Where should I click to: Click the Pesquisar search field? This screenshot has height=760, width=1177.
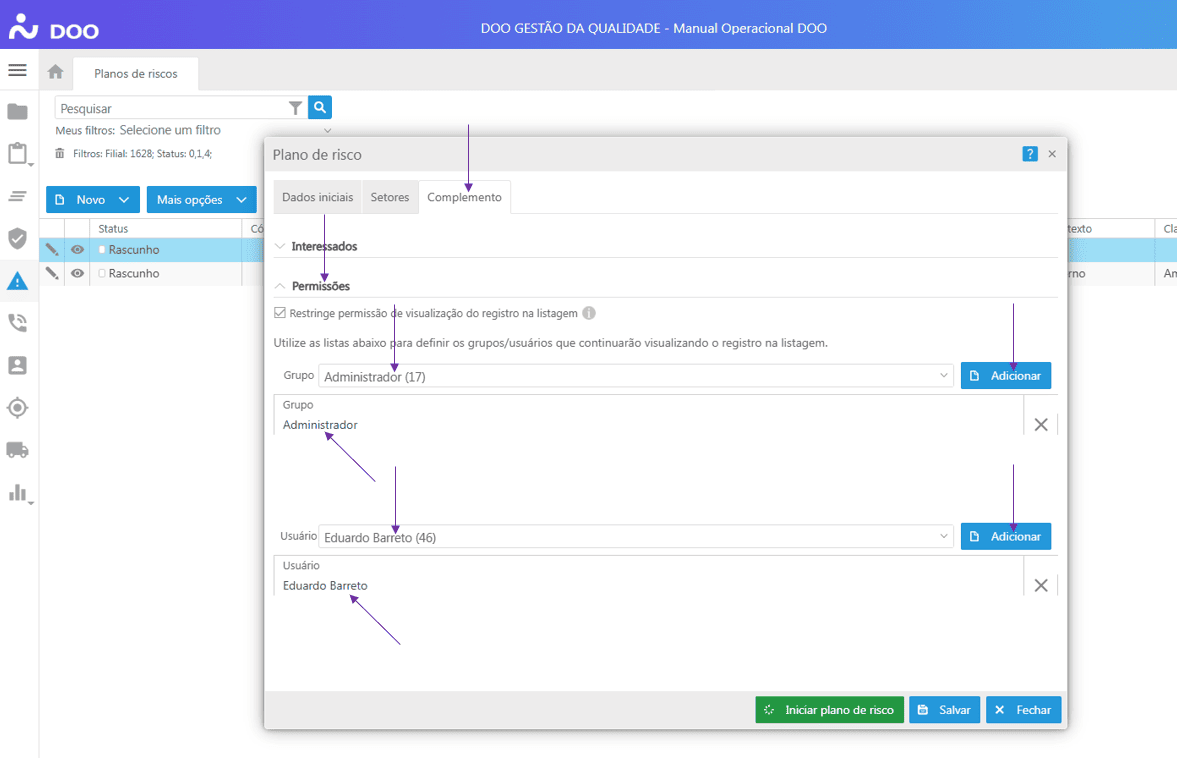pyautogui.click(x=170, y=108)
